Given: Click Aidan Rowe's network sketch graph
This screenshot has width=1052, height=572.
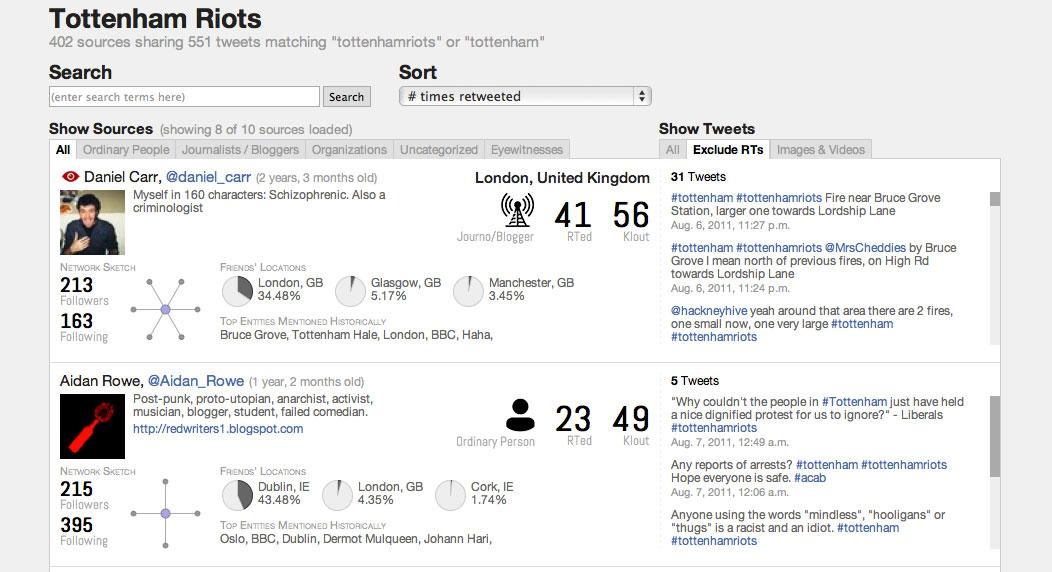Looking at the screenshot, I should click(166, 513).
